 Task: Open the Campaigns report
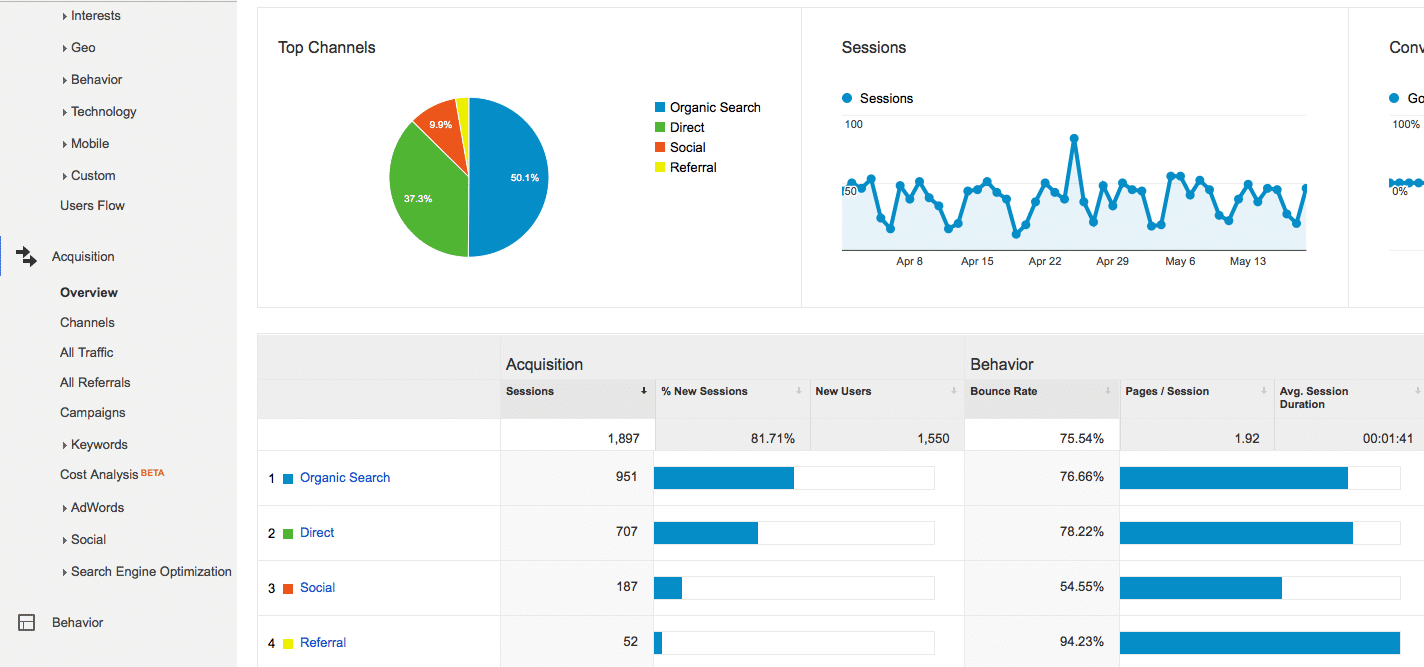pos(93,413)
